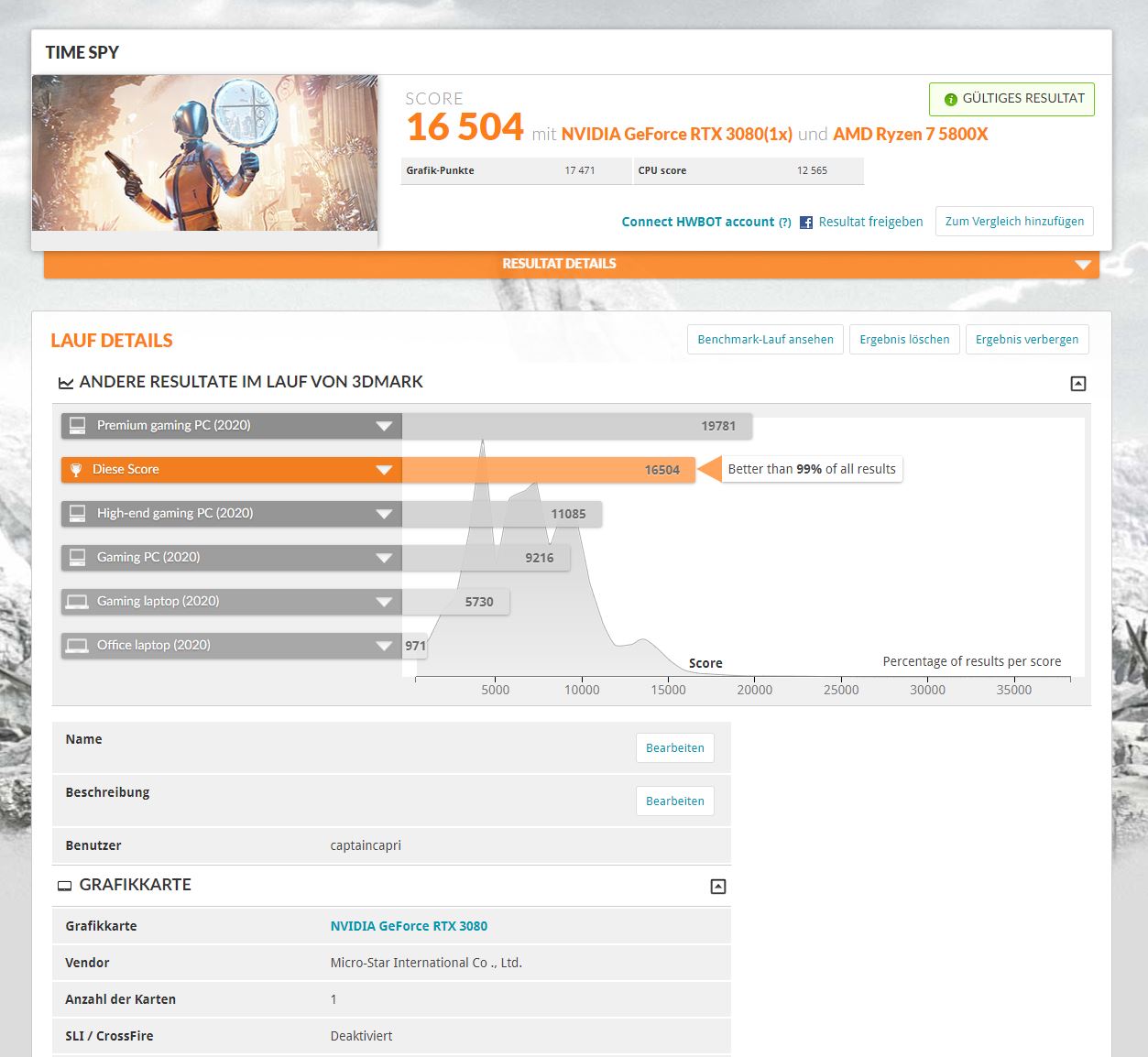The image size is (1148, 1057).
Task: Click the Facebook icon beside Resultat freigeben
Action: coord(806,223)
